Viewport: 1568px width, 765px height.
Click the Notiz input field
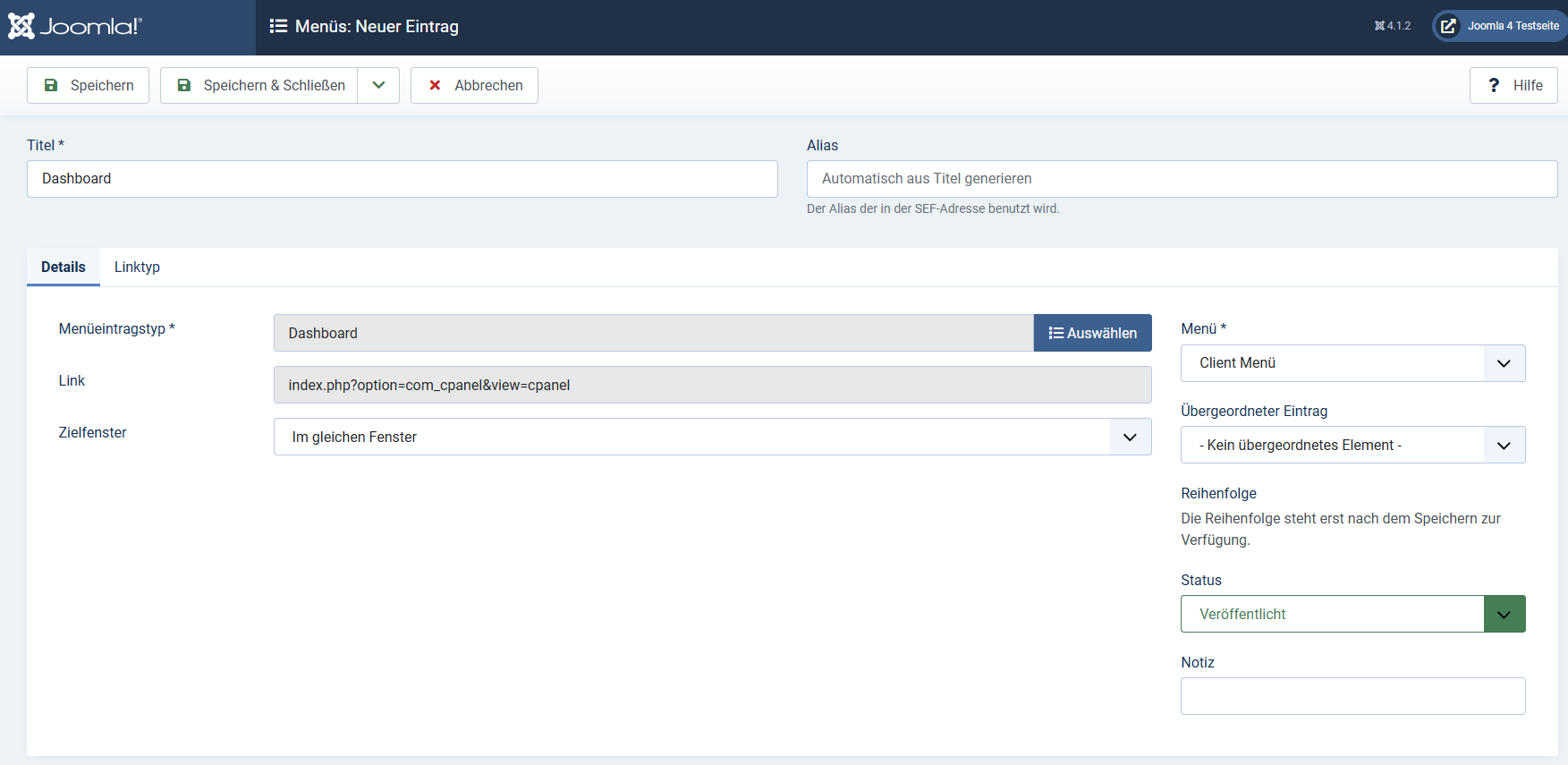tap(1352, 696)
